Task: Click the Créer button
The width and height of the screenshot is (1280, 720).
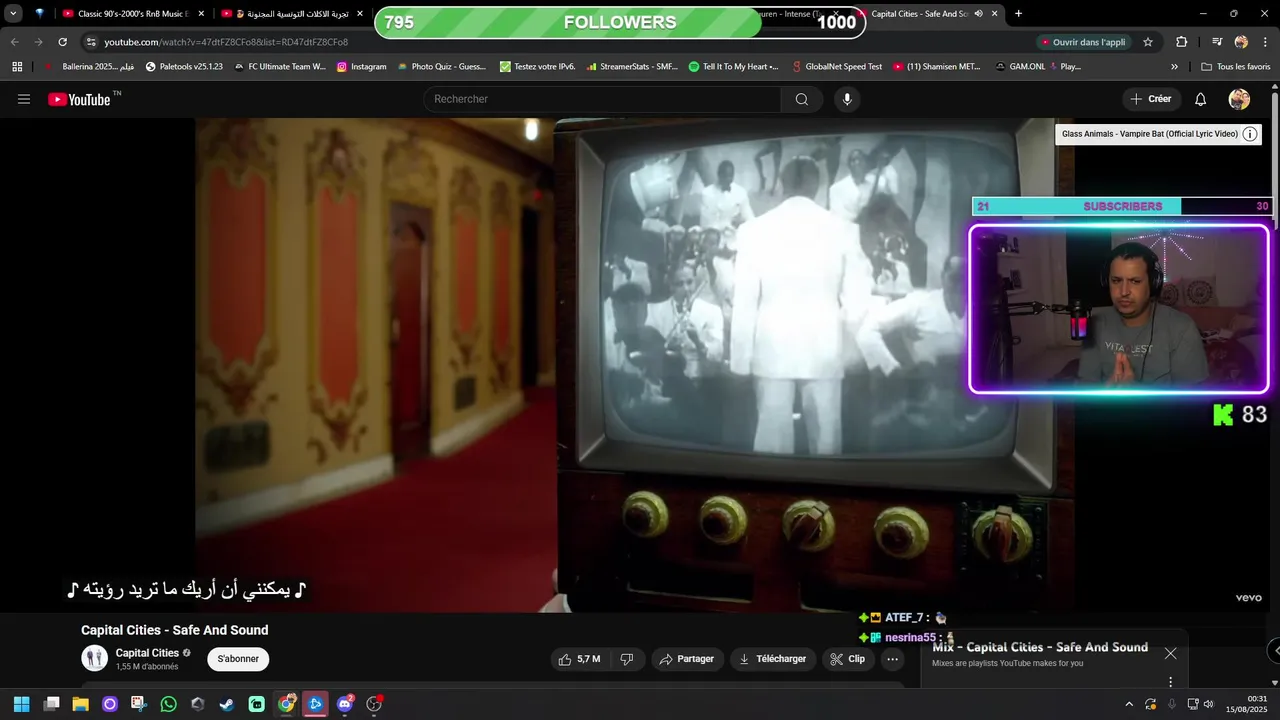Action: click(x=1150, y=99)
